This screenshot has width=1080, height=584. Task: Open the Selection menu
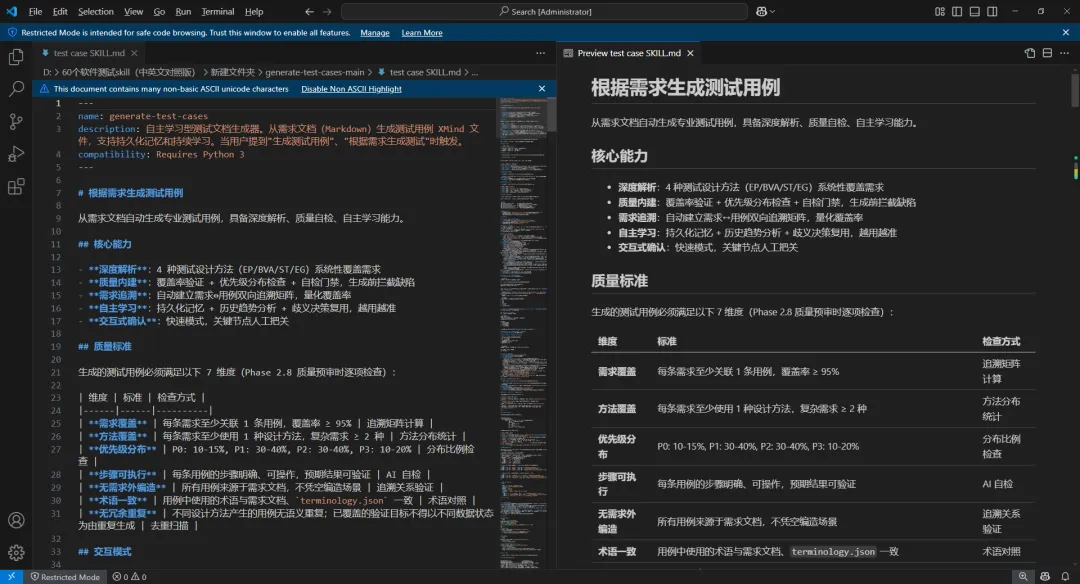pos(96,12)
